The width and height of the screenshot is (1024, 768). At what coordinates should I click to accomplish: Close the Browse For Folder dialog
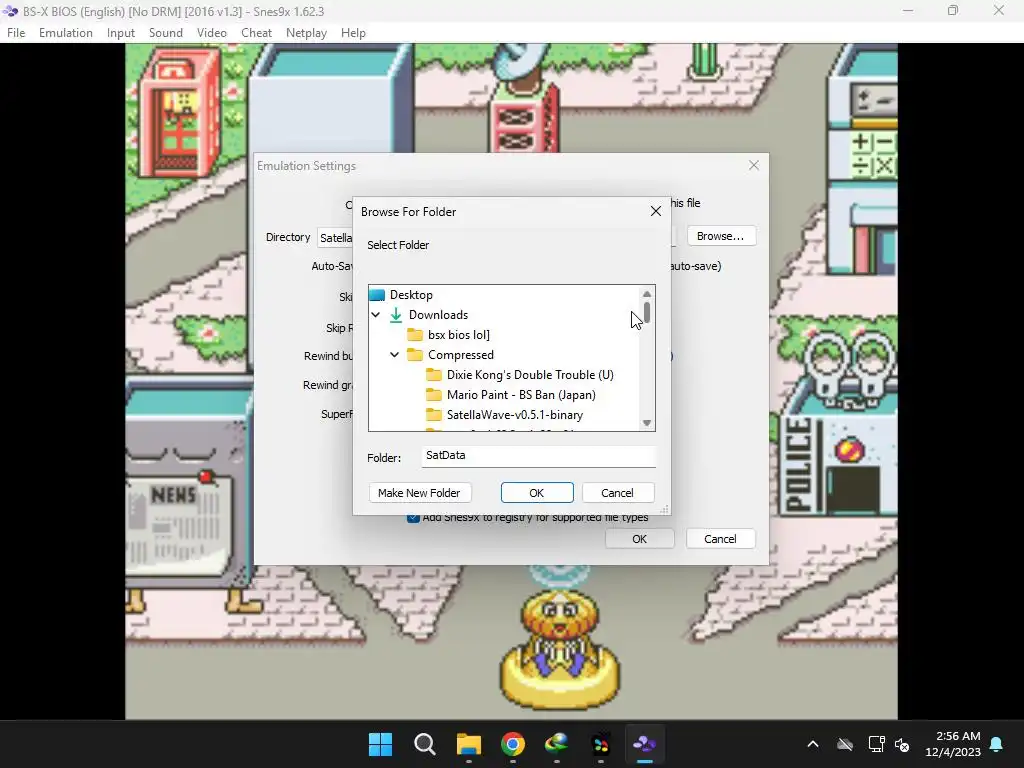(x=656, y=211)
